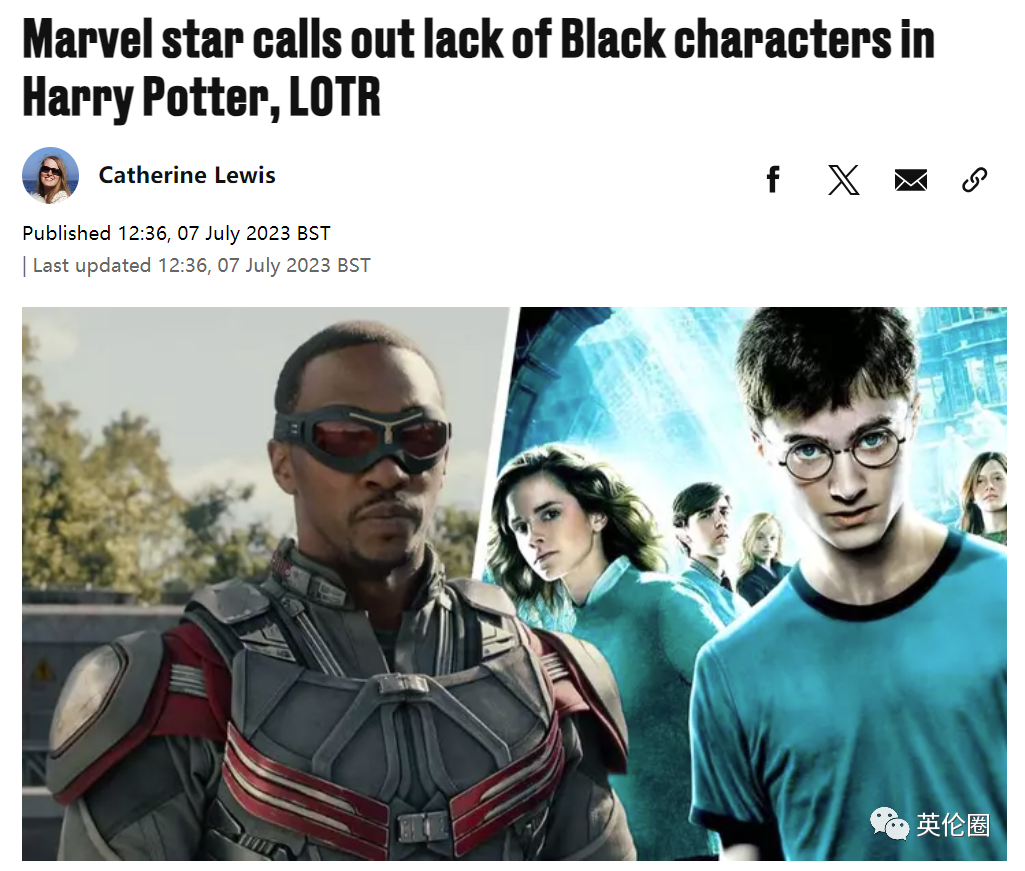Share article on Facebook icon
1025x871 pixels.
point(773,179)
